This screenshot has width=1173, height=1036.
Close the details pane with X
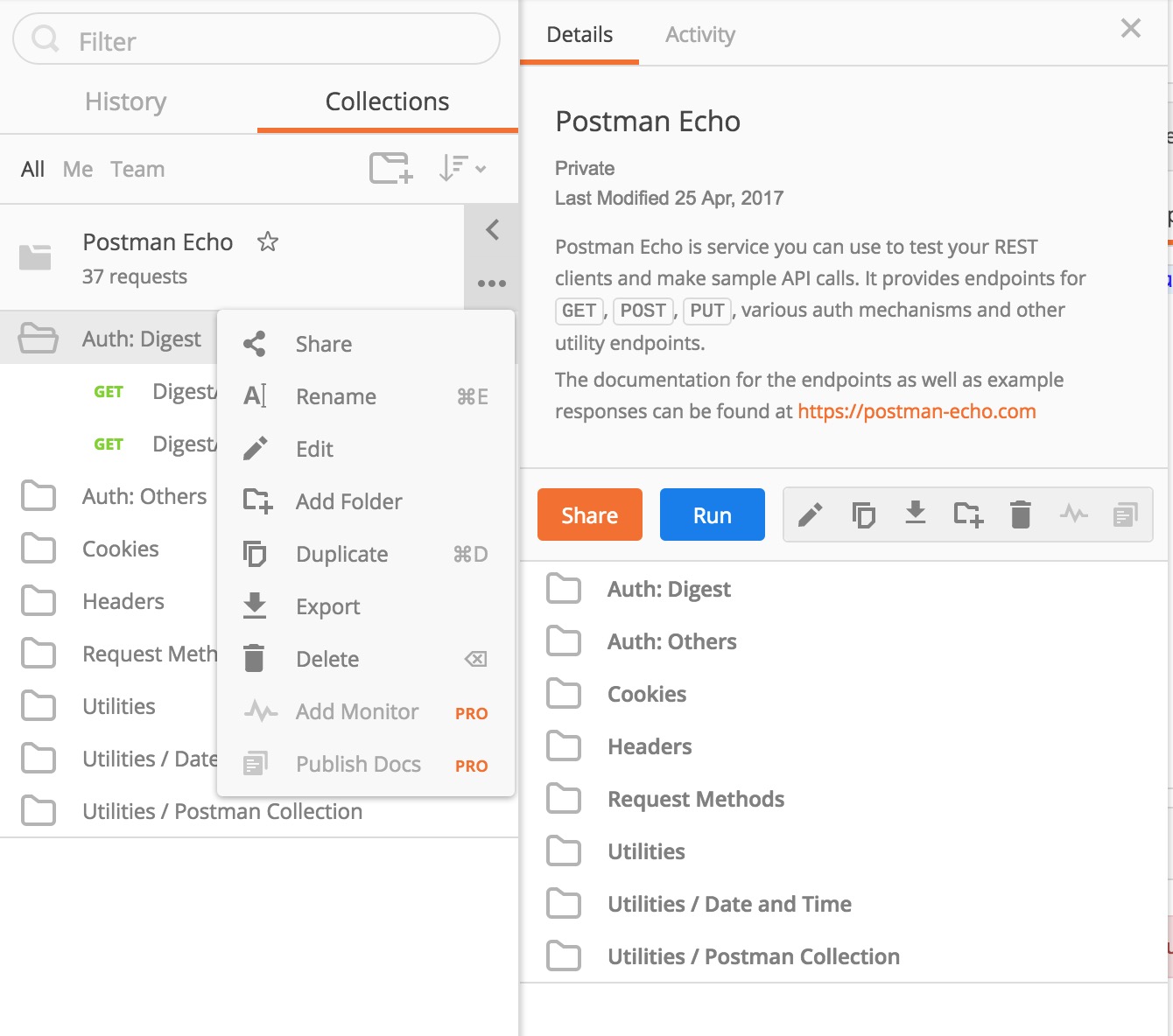tap(1131, 28)
